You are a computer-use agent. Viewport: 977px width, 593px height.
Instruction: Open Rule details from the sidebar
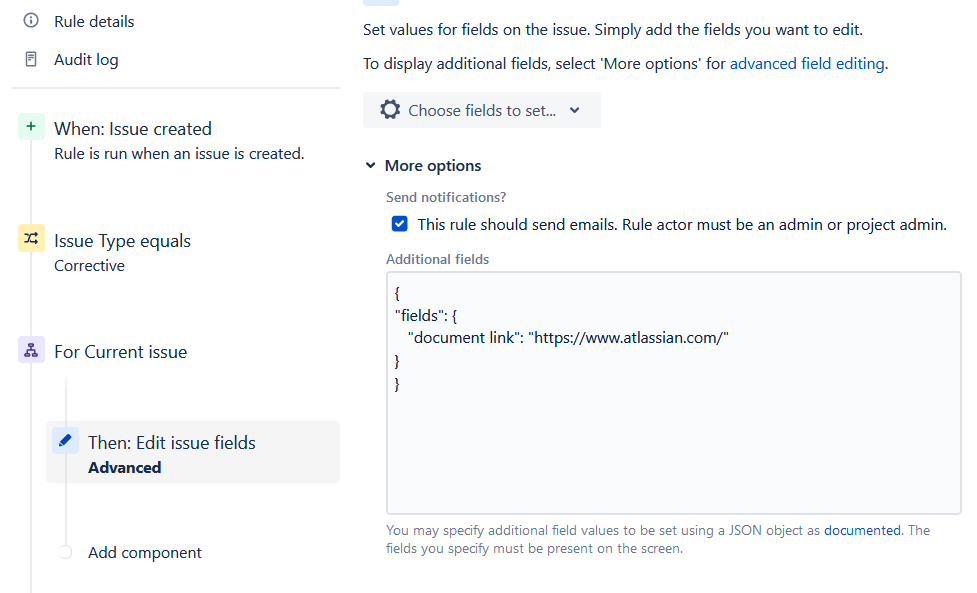click(95, 20)
